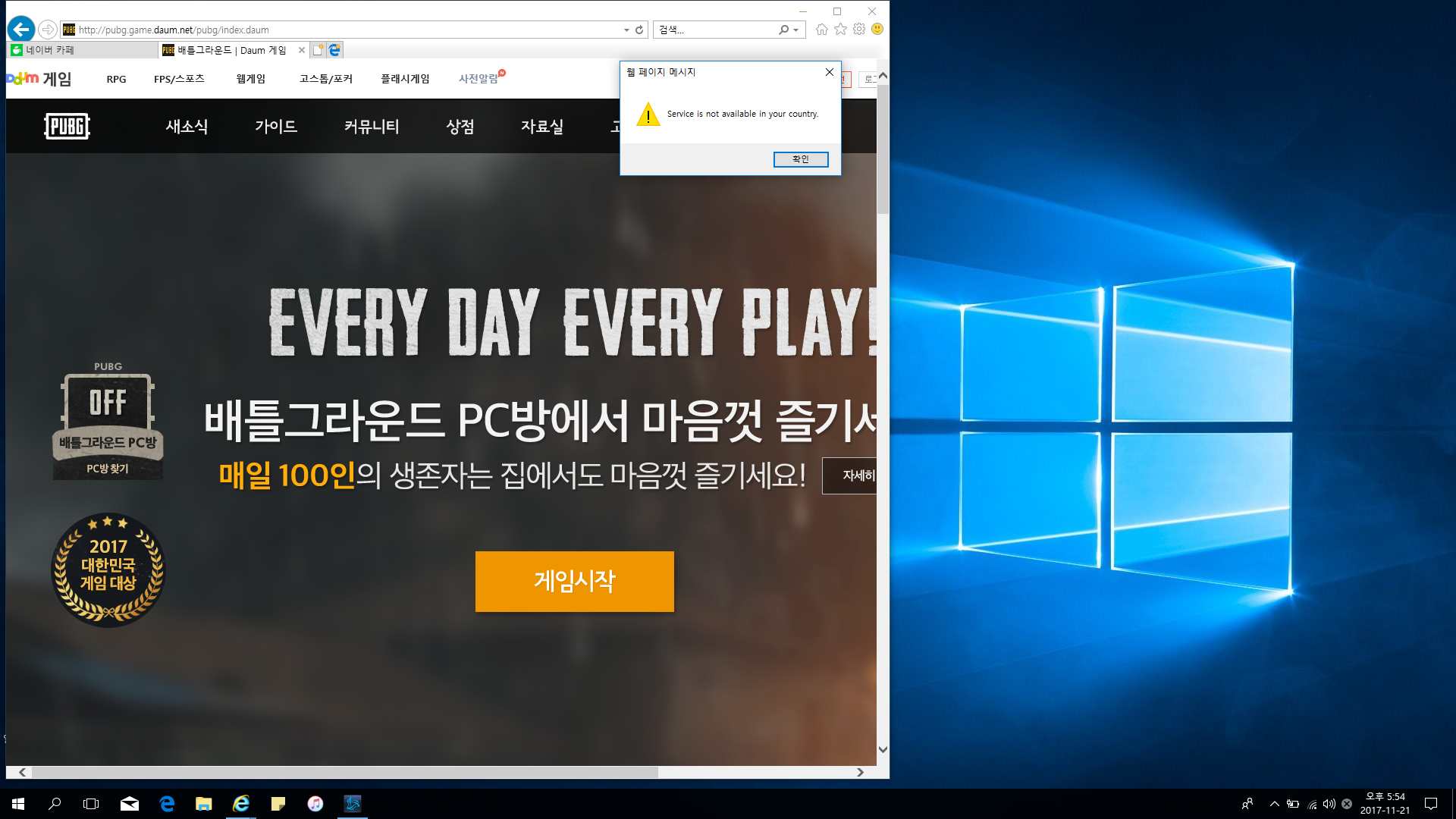Click into the 검색 search input box

click(715, 30)
